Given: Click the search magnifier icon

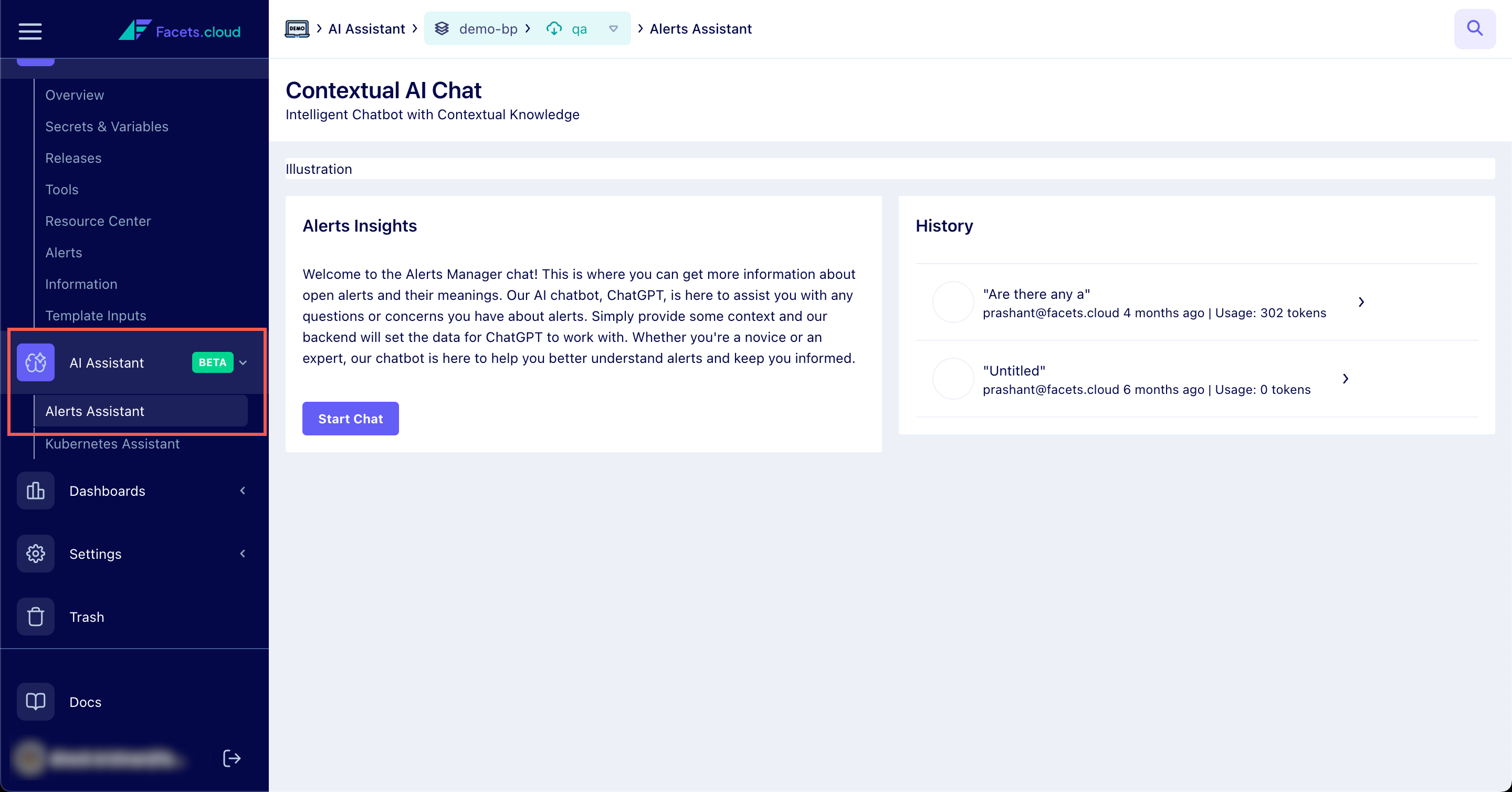Looking at the screenshot, I should (x=1474, y=29).
